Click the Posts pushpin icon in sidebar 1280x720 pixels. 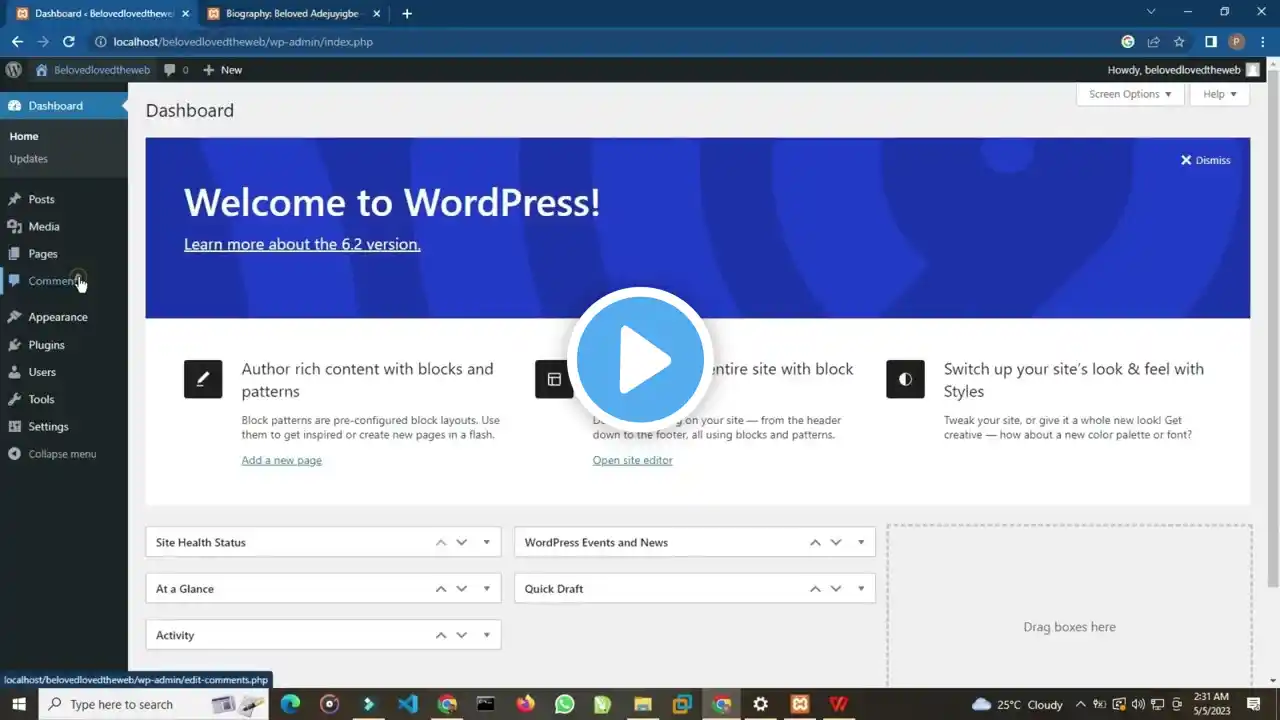(14, 199)
